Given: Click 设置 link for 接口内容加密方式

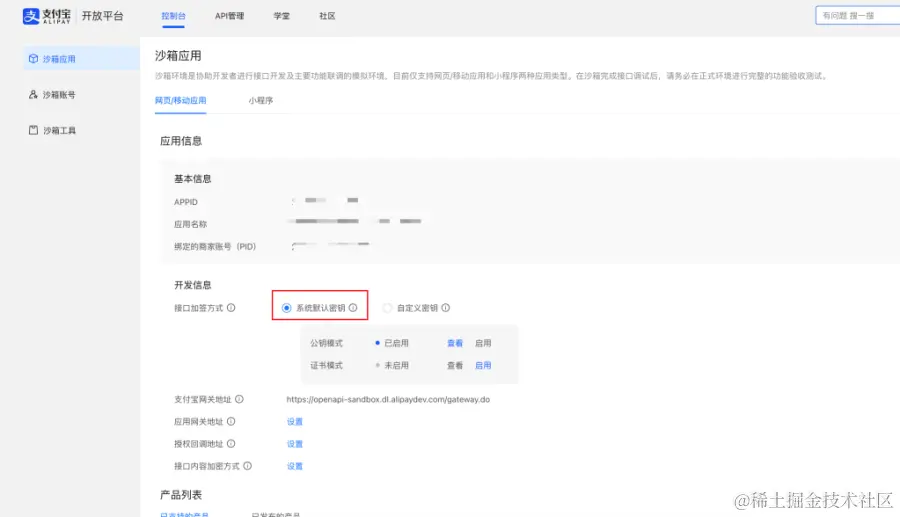Looking at the screenshot, I should (294, 467).
